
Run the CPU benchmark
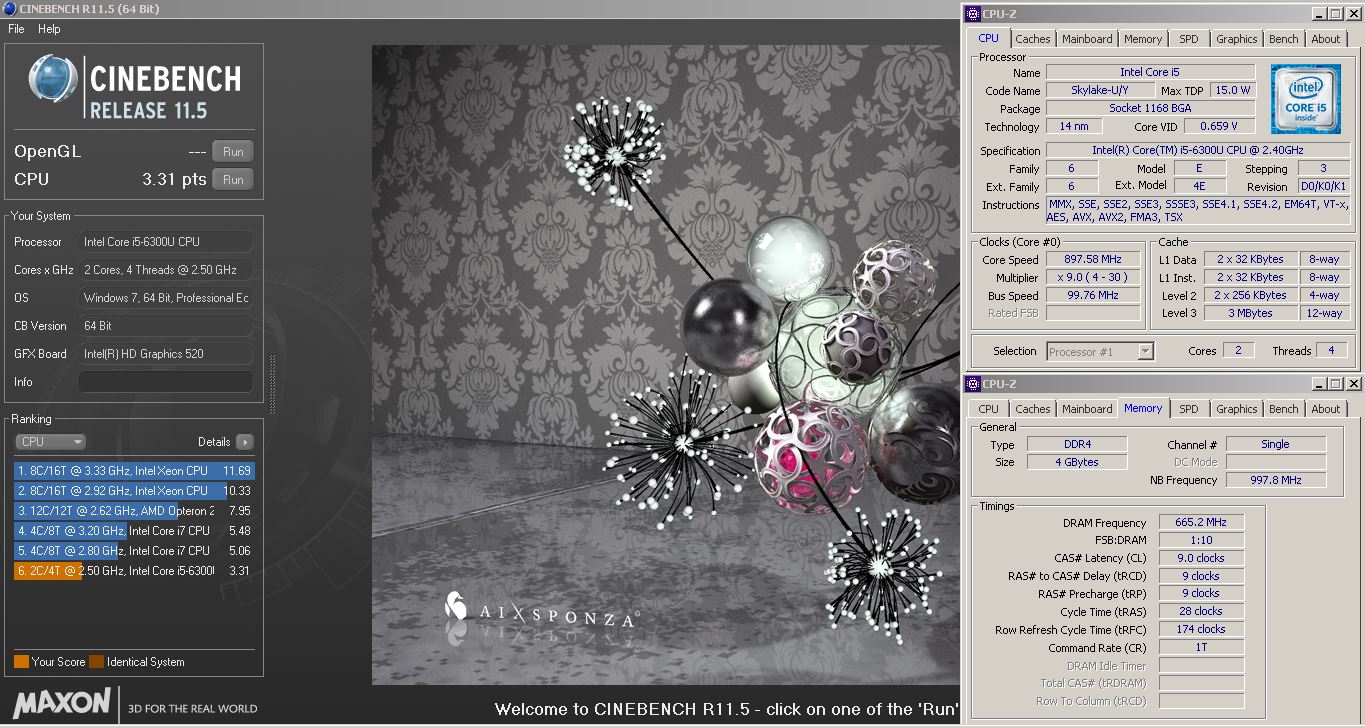[x=233, y=180]
